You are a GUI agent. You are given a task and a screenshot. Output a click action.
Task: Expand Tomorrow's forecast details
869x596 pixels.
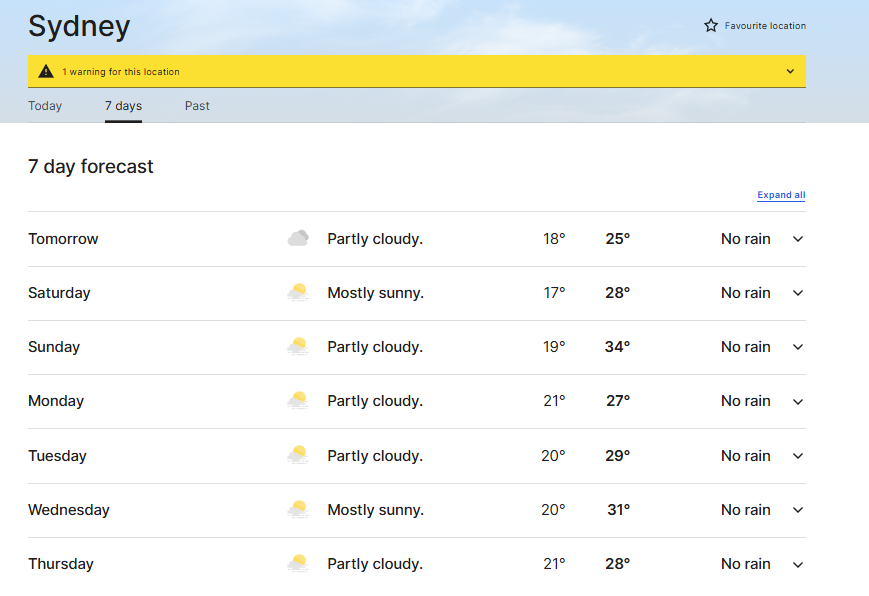point(798,239)
